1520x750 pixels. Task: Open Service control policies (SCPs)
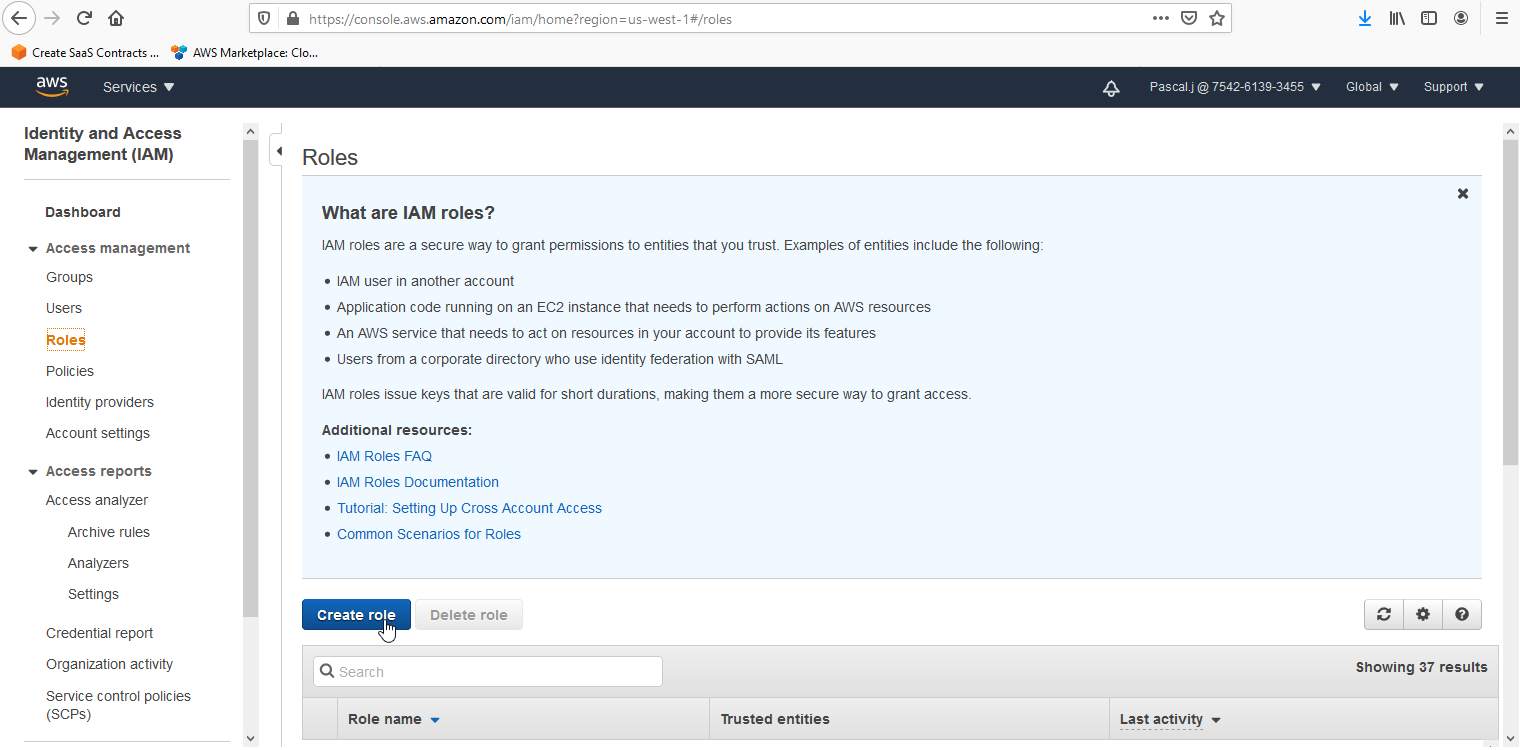[x=118, y=705]
